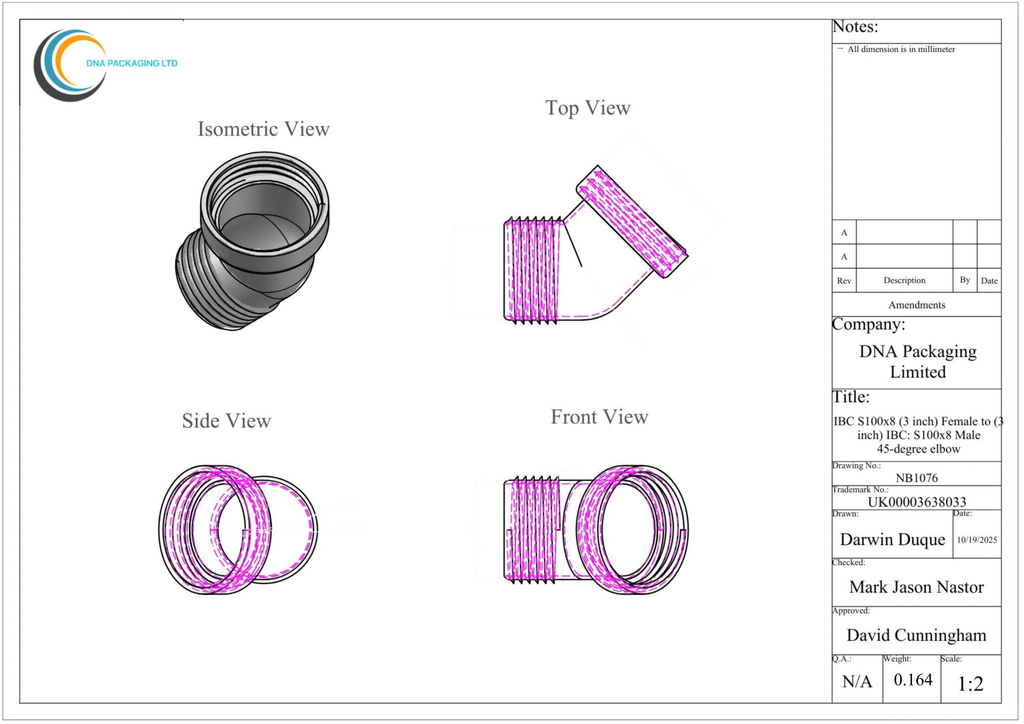
Task: Select the note 'All dimension is in millimeter'
Action: click(x=901, y=49)
